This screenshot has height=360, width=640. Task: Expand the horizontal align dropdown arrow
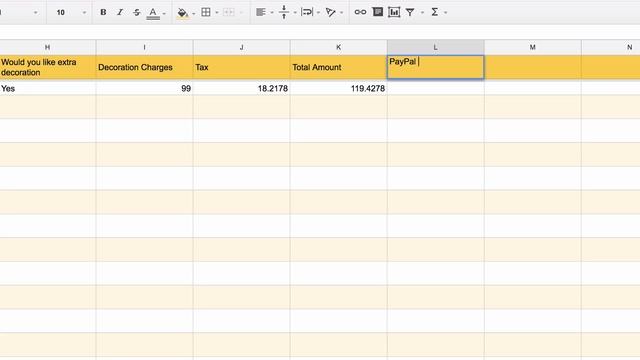point(272,13)
